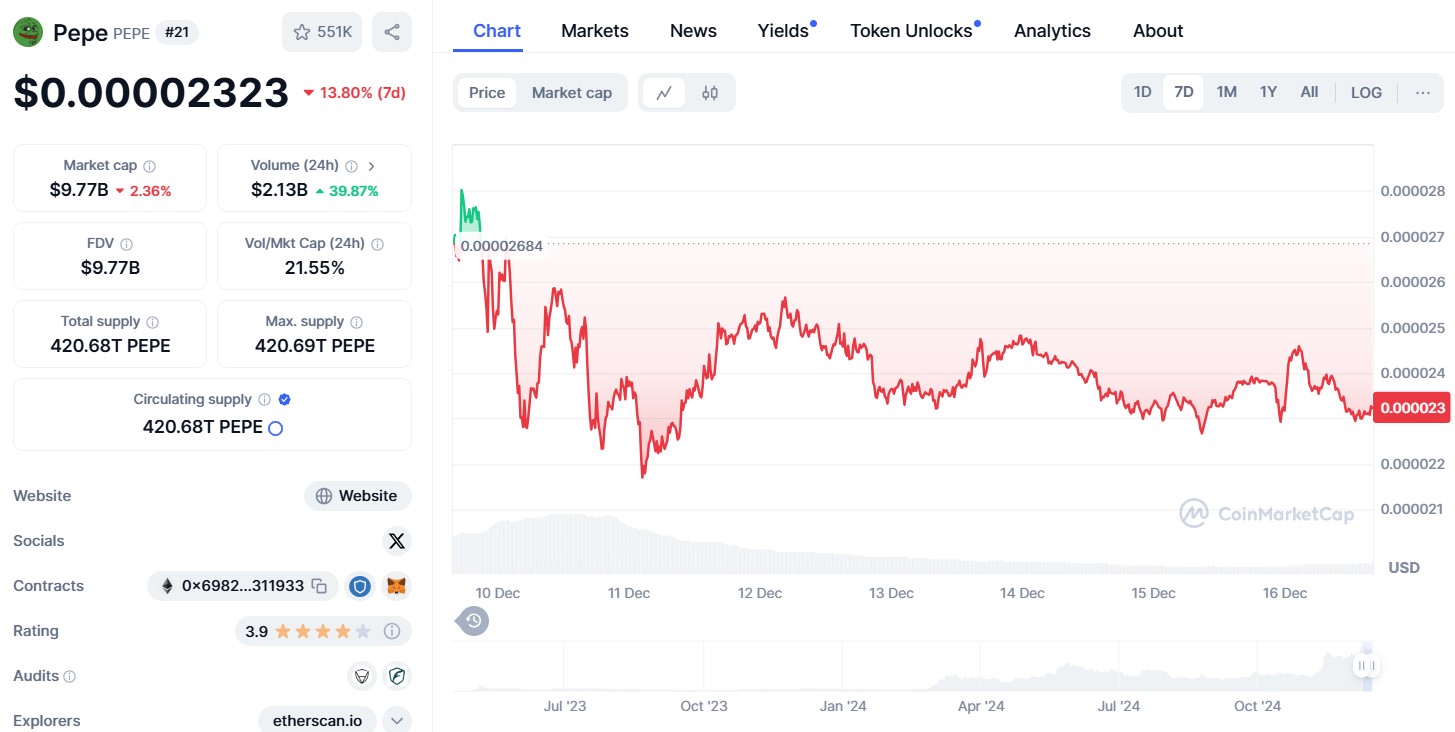Copy the contract address icon
Image resolution: width=1455 pixels, height=732 pixels.
click(x=319, y=586)
